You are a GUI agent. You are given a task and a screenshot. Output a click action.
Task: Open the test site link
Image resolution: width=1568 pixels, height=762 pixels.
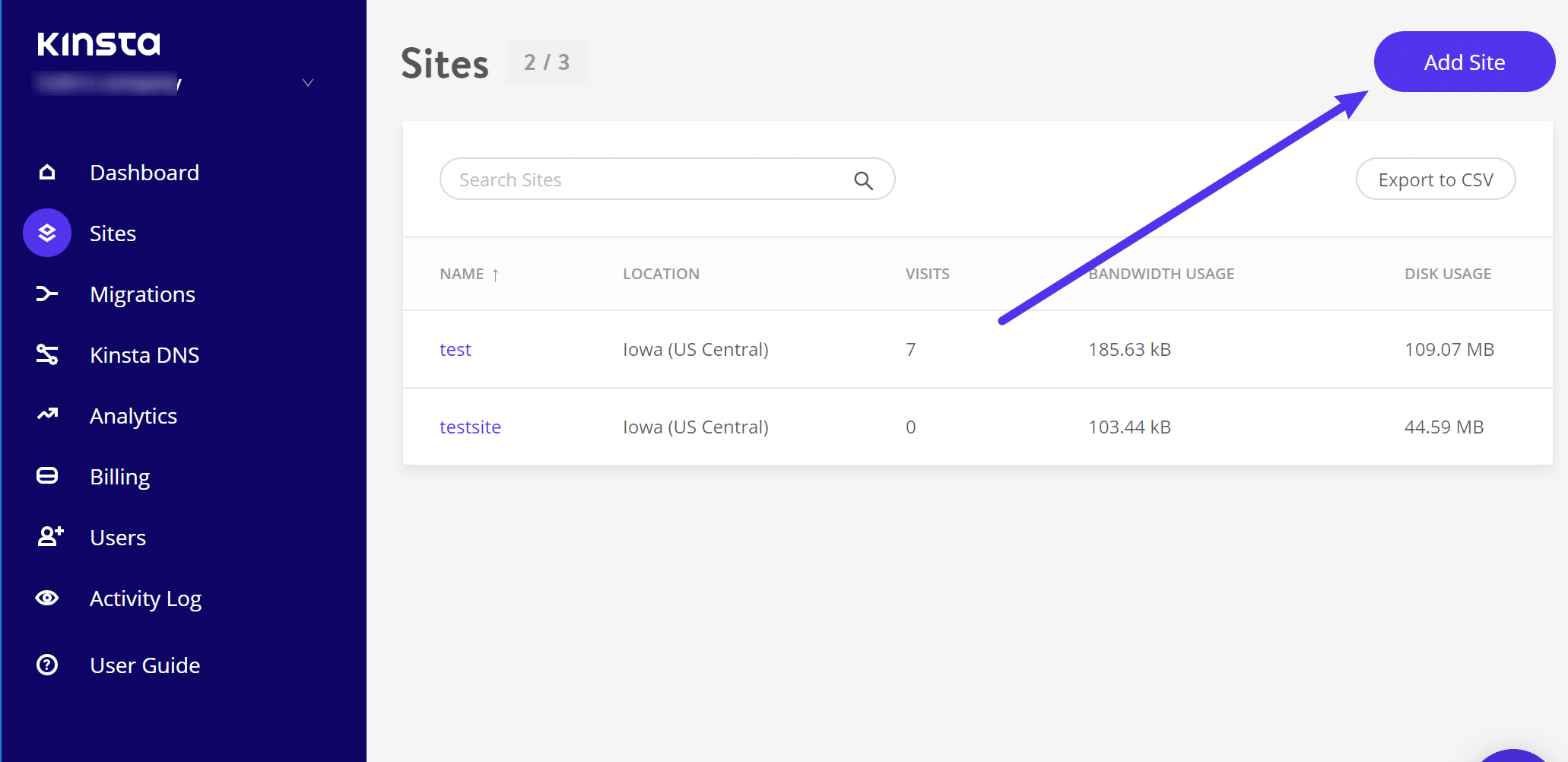coord(455,349)
